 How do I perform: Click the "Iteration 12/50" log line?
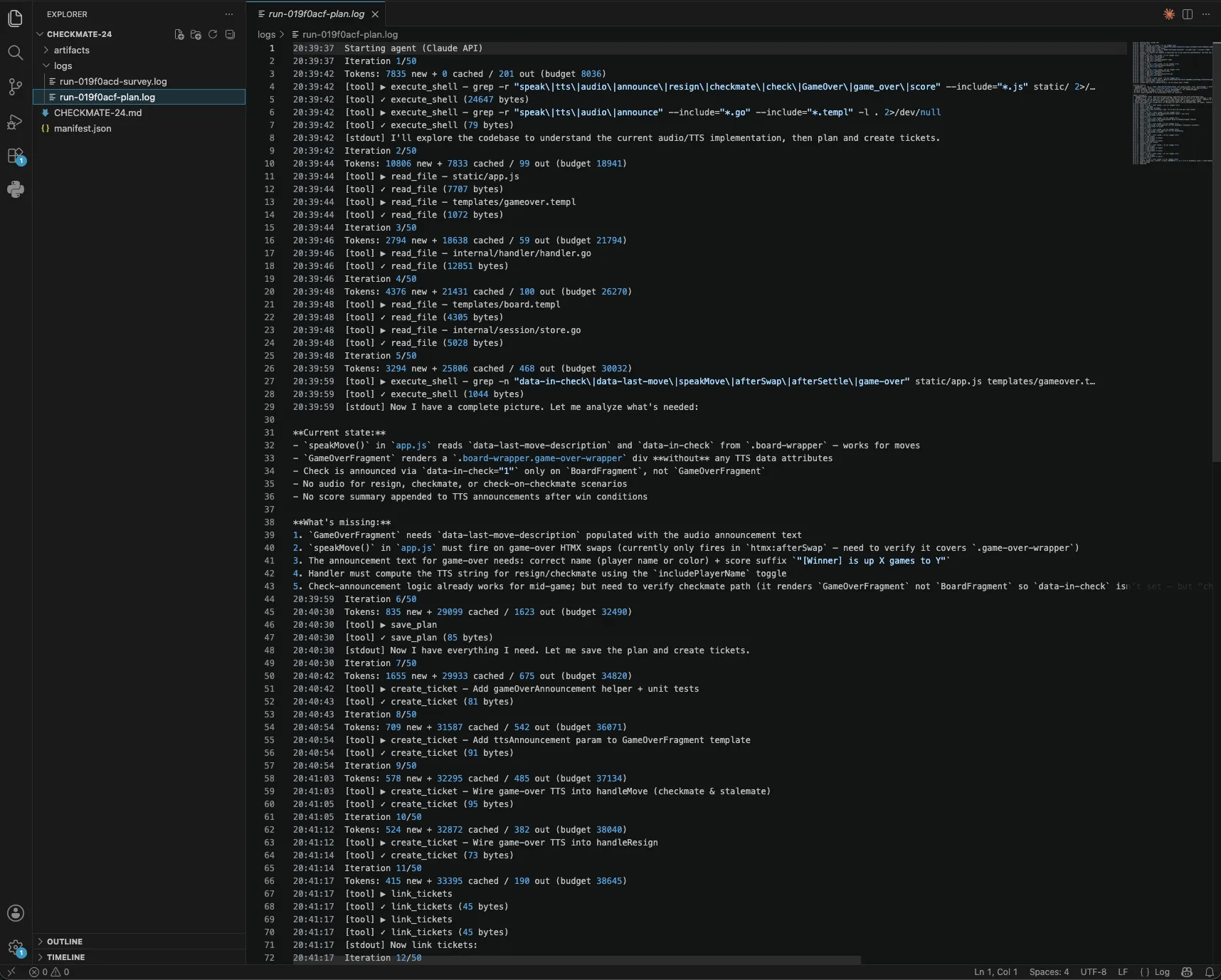point(383,958)
